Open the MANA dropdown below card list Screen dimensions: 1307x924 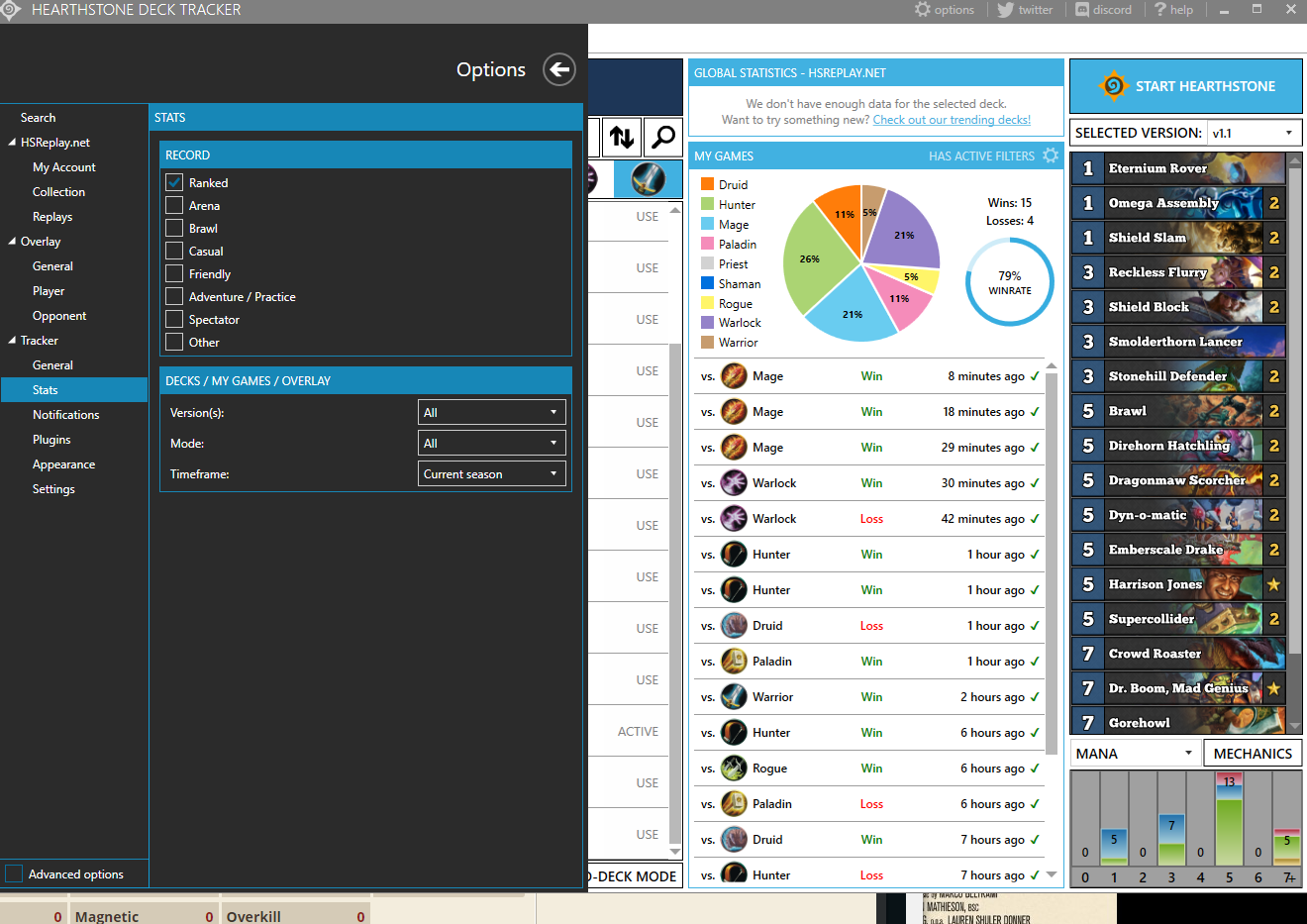coord(1135,754)
